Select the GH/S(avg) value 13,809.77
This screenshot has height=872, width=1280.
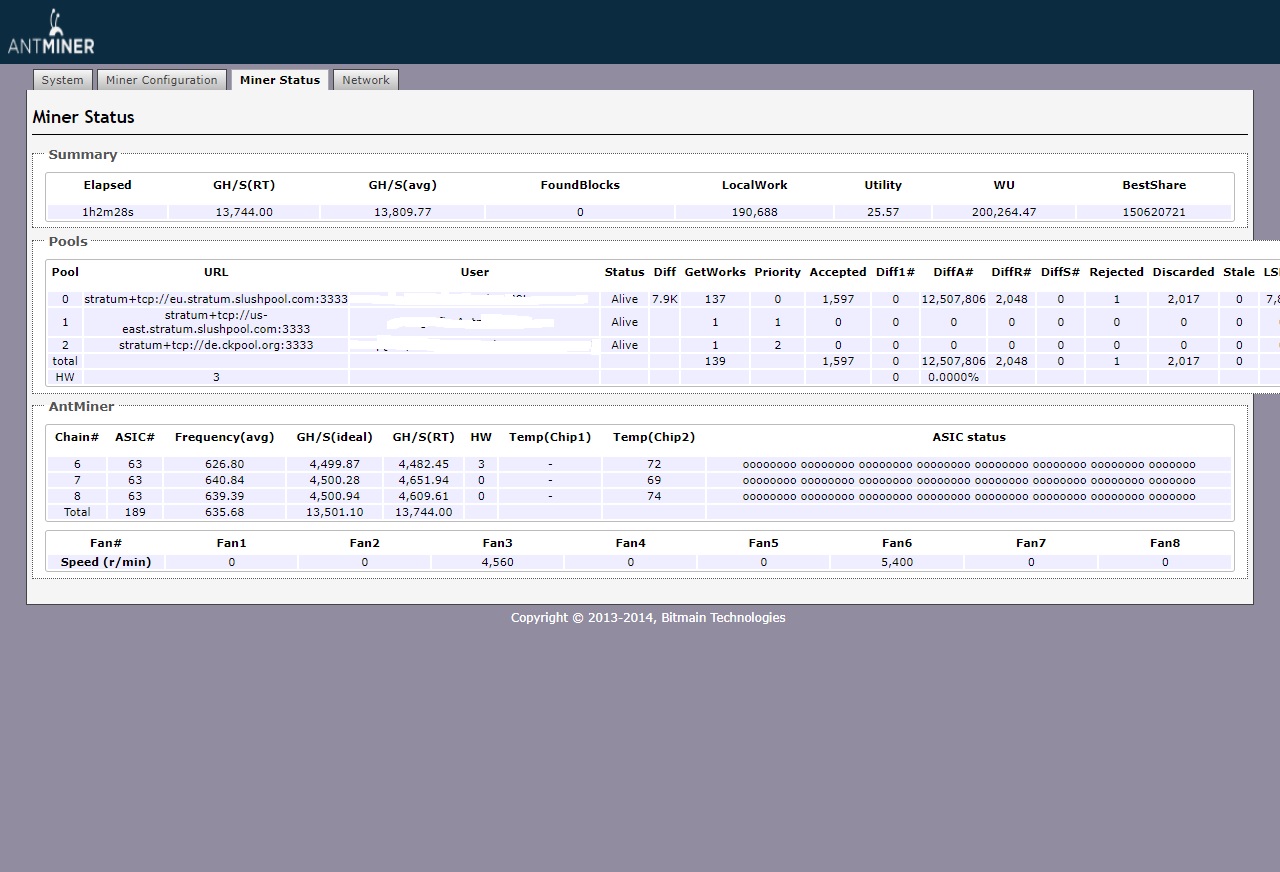click(x=403, y=212)
